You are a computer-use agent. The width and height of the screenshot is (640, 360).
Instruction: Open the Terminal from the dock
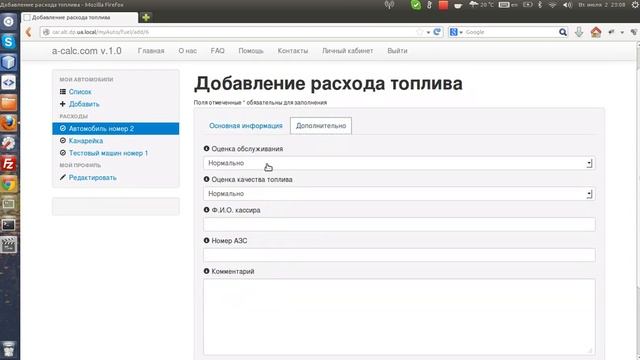click(x=9, y=225)
